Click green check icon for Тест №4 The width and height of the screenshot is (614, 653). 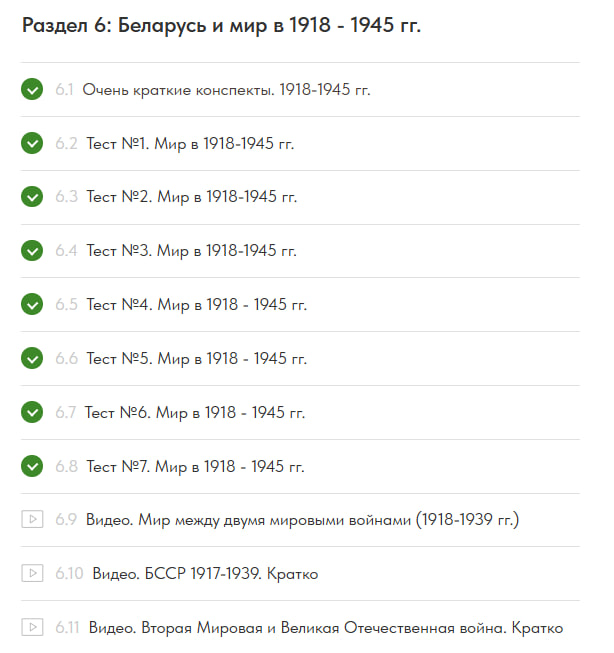32,305
